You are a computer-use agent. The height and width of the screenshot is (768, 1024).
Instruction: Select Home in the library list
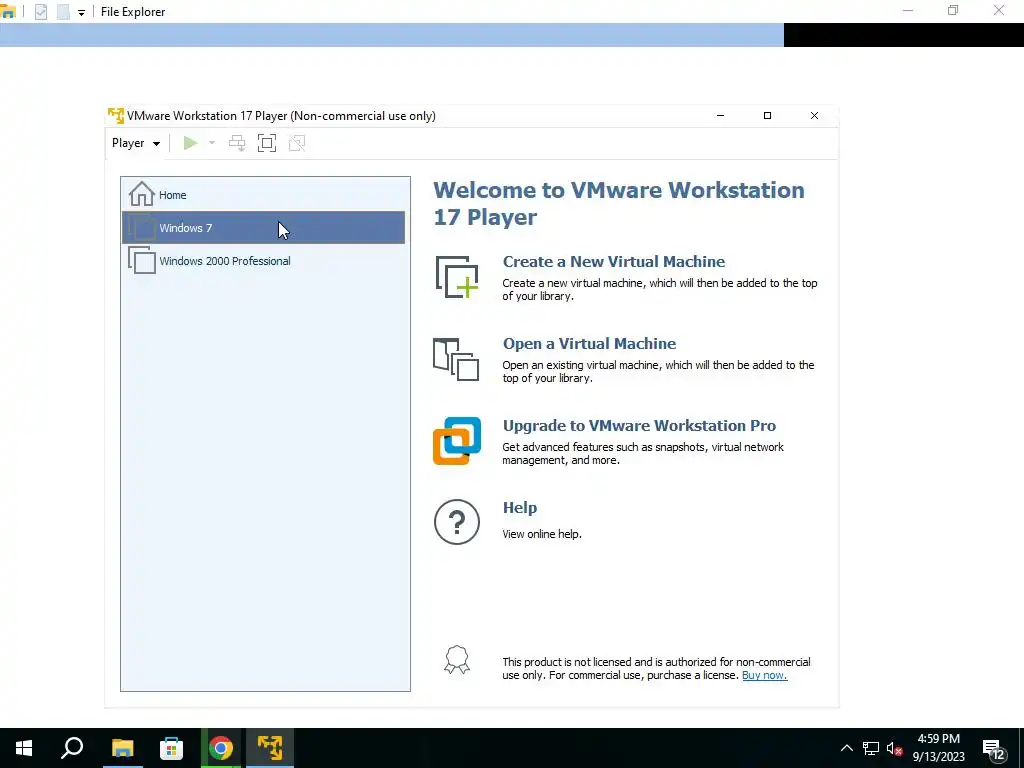tap(263, 195)
